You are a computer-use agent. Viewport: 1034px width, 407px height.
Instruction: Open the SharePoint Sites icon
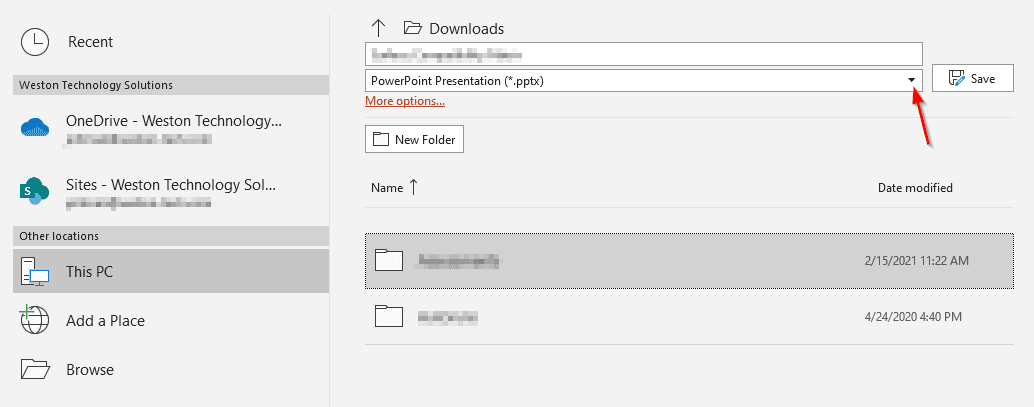click(x=34, y=191)
